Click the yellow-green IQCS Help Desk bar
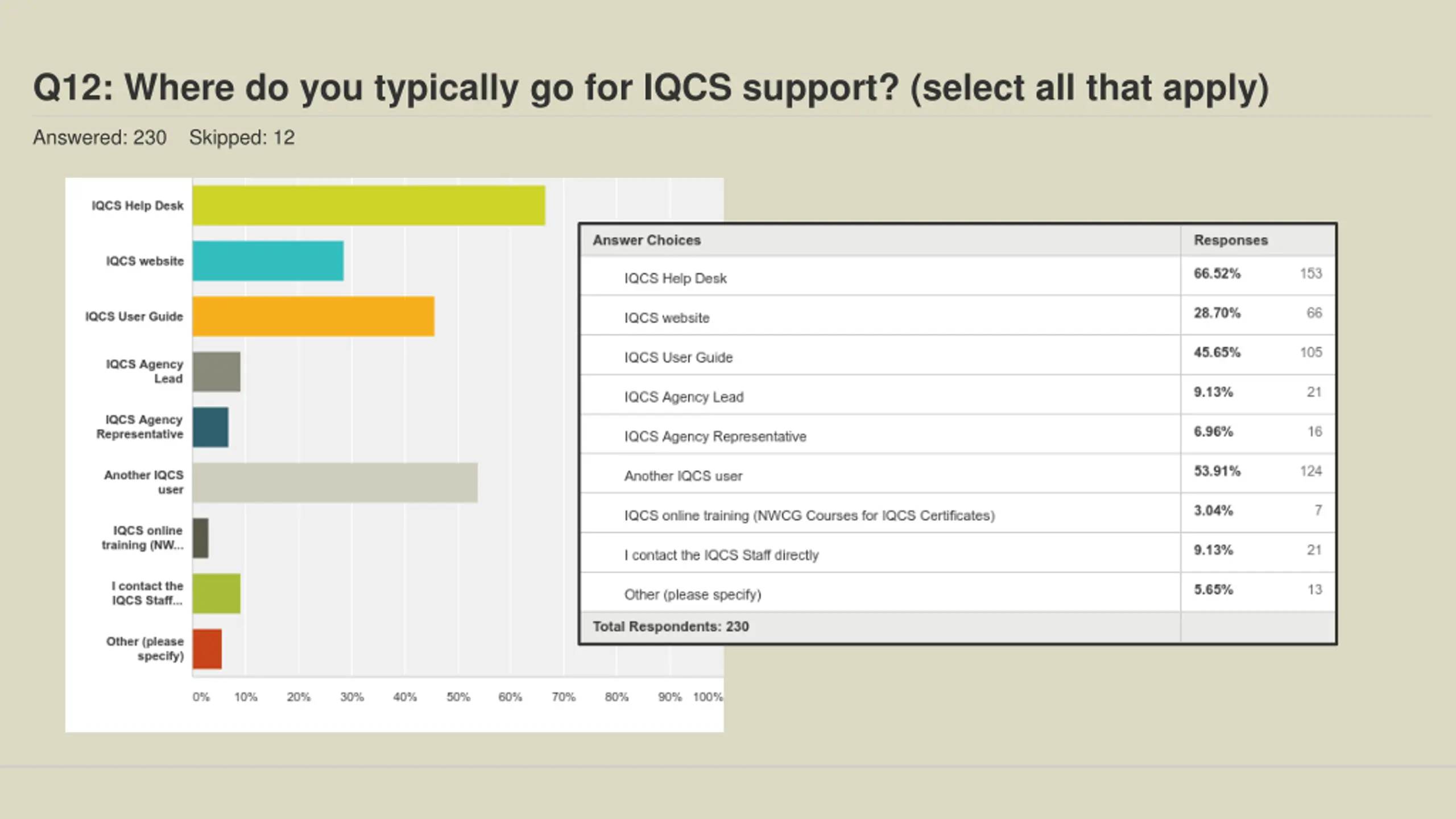The width and height of the screenshot is (1456, 819). pyautogui.click(x=369, y=205)
